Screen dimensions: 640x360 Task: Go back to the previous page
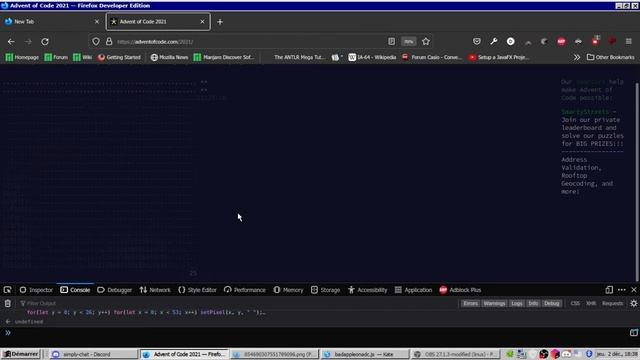(11, 42)
